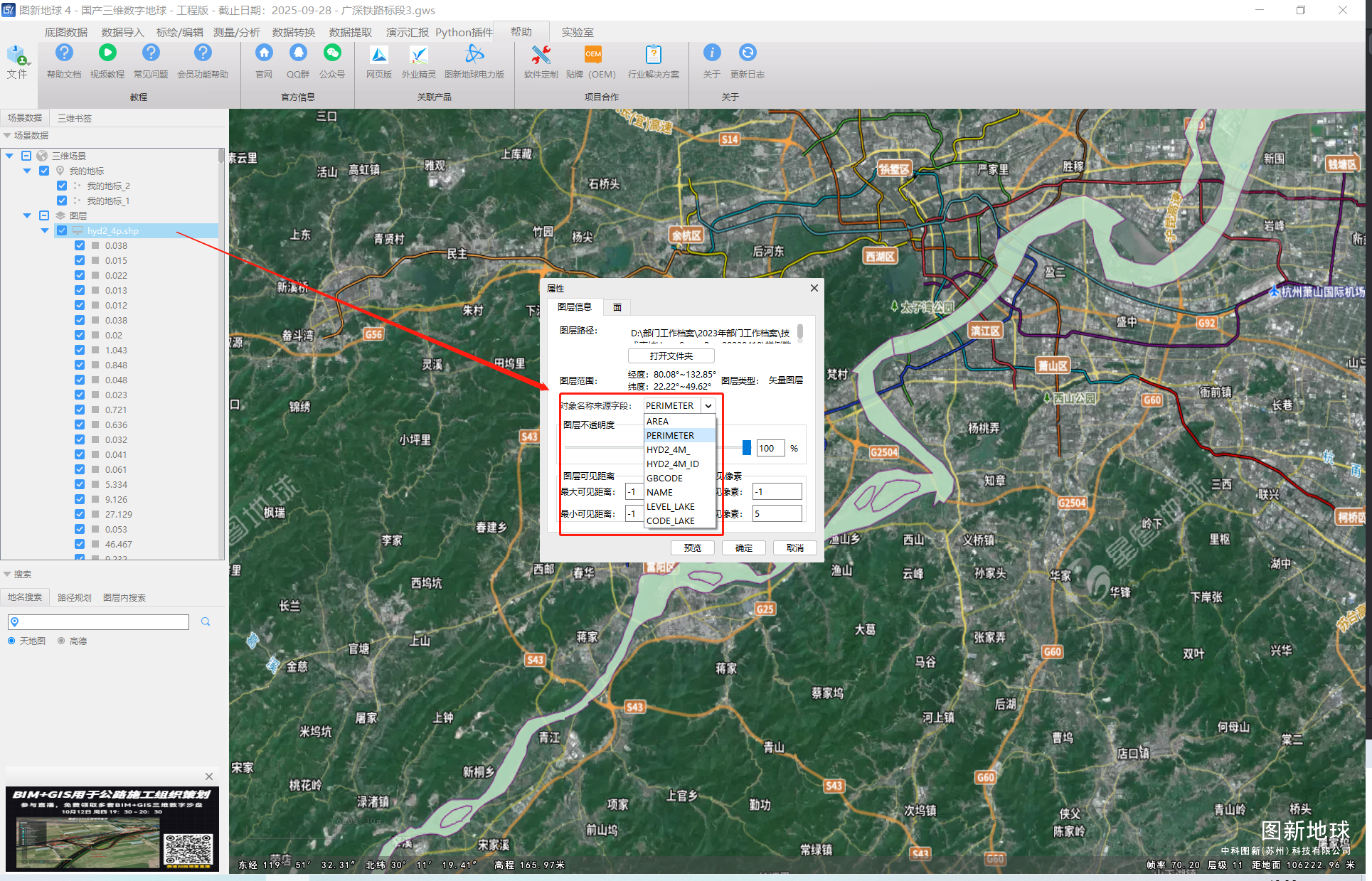Click the 确定 confirm button
Screen dimensions: 1372x881
tap(744, 548)
